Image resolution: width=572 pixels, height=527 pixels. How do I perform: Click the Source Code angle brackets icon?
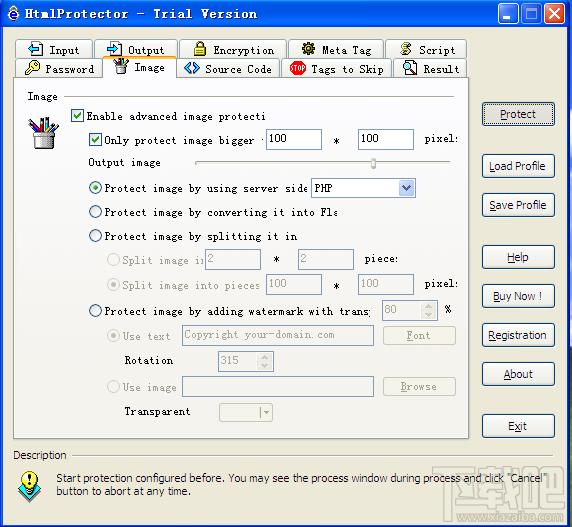coord(192,68)
